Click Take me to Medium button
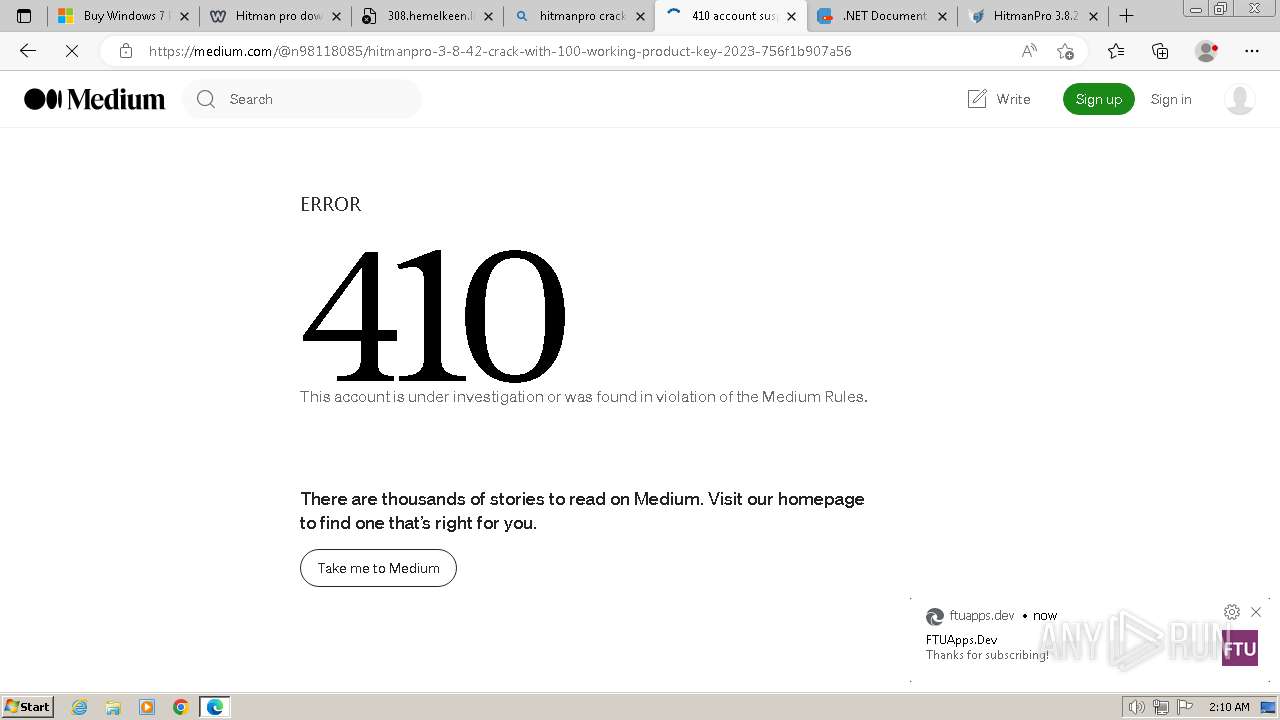The image size is (1280, 720). pyautogui.click(x=378, y=568)
